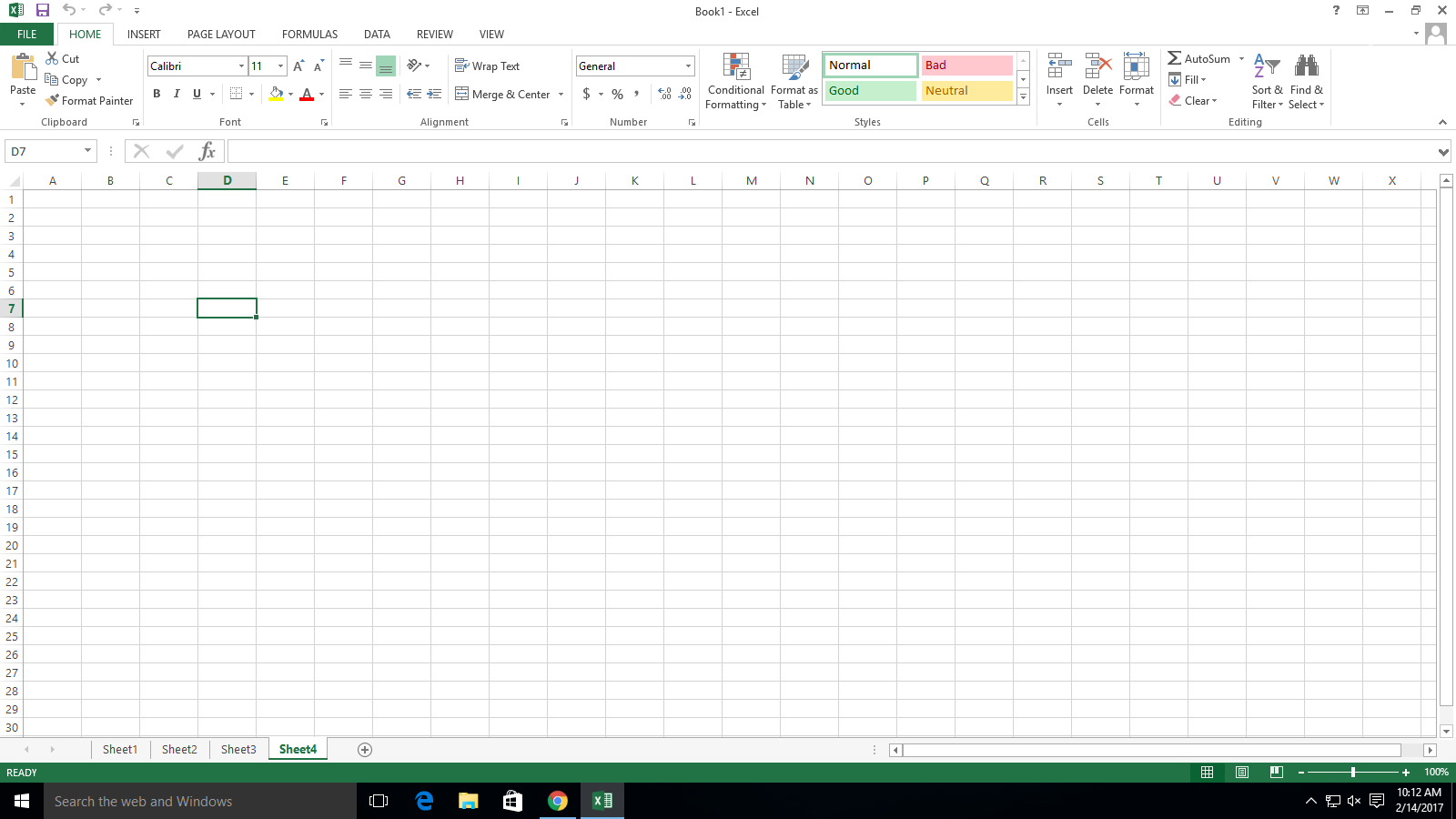Click the Paste clipboard icon
The height and width of the screenshot is (819, 1456).
[x=23, y=67]
